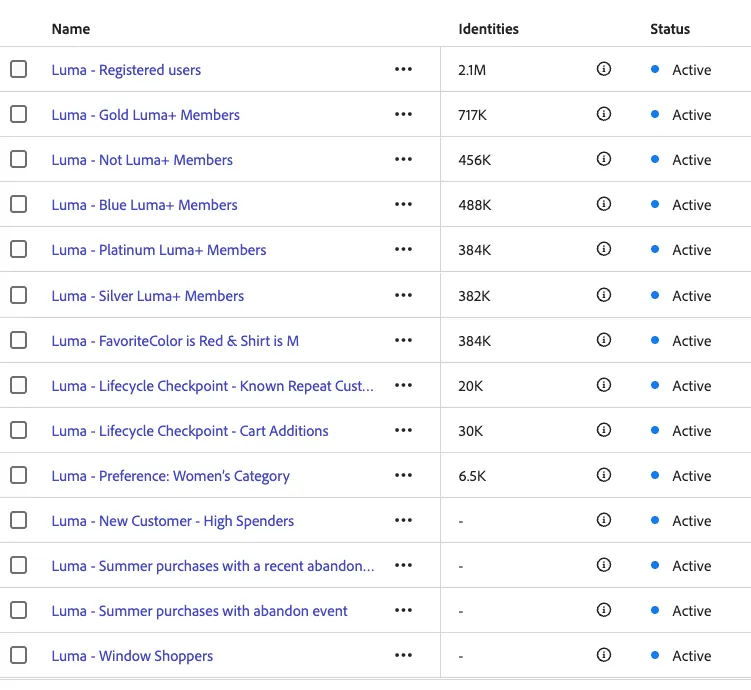Open more actions for Luma - Registered users
751x690 pixels.
click(x=403, y=69)
